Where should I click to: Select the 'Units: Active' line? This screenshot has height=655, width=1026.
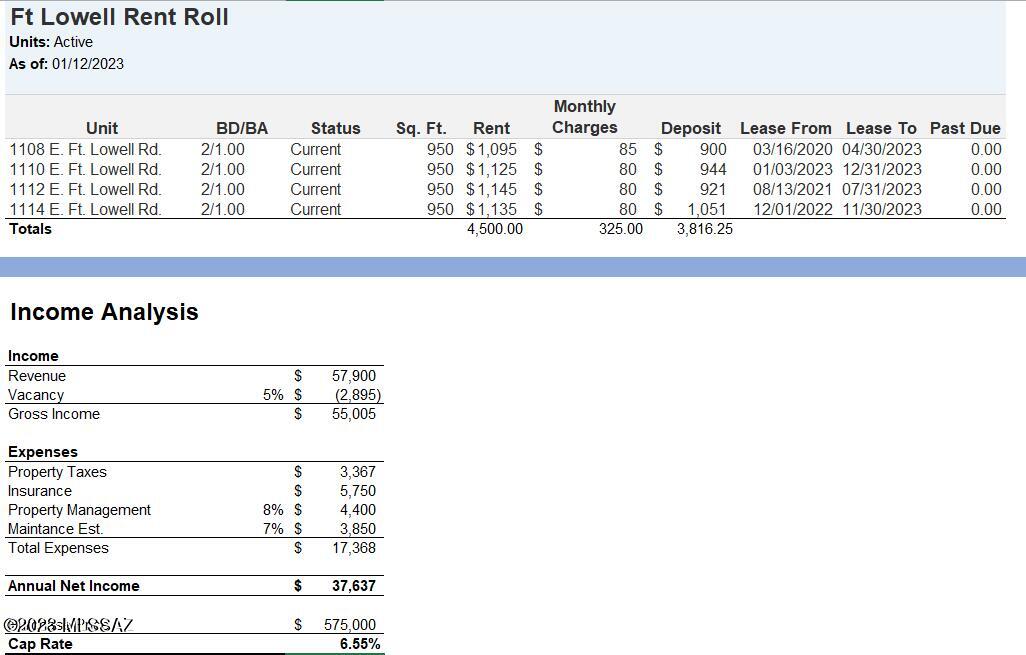(51, 42)
